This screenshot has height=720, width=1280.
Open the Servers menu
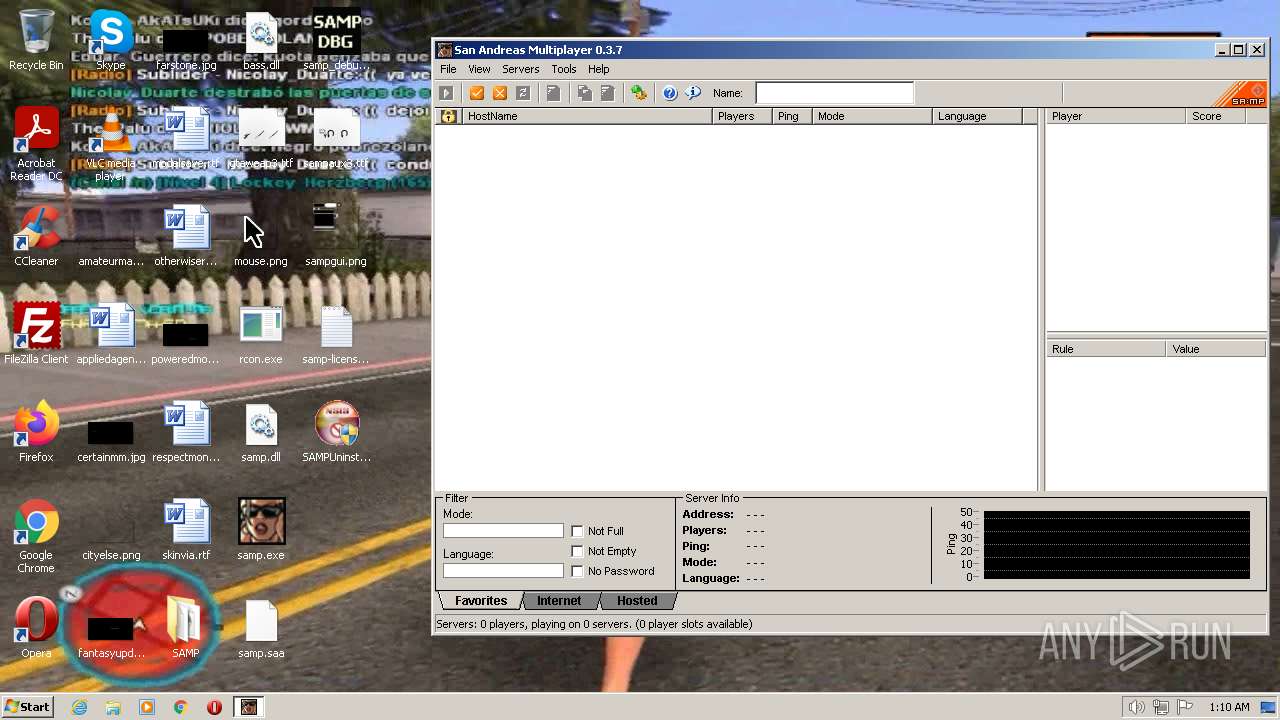point(520,69)
